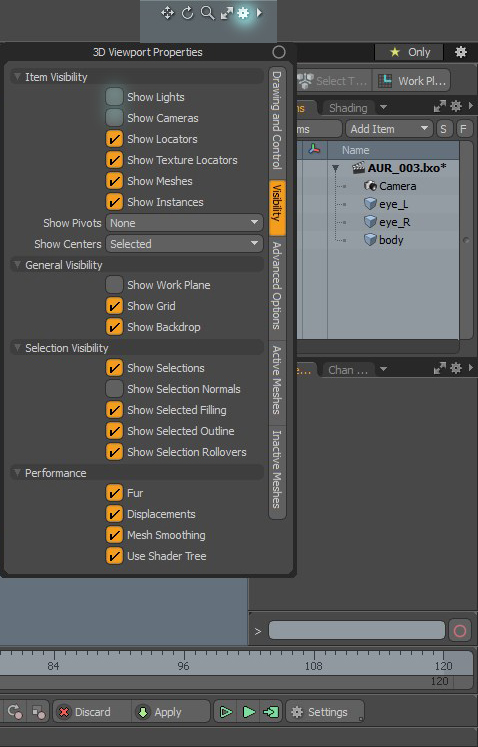Image resolution: width=478 pixels, height=747 pixels.
Task: Click the star Only button
Action: coord(409,52)
